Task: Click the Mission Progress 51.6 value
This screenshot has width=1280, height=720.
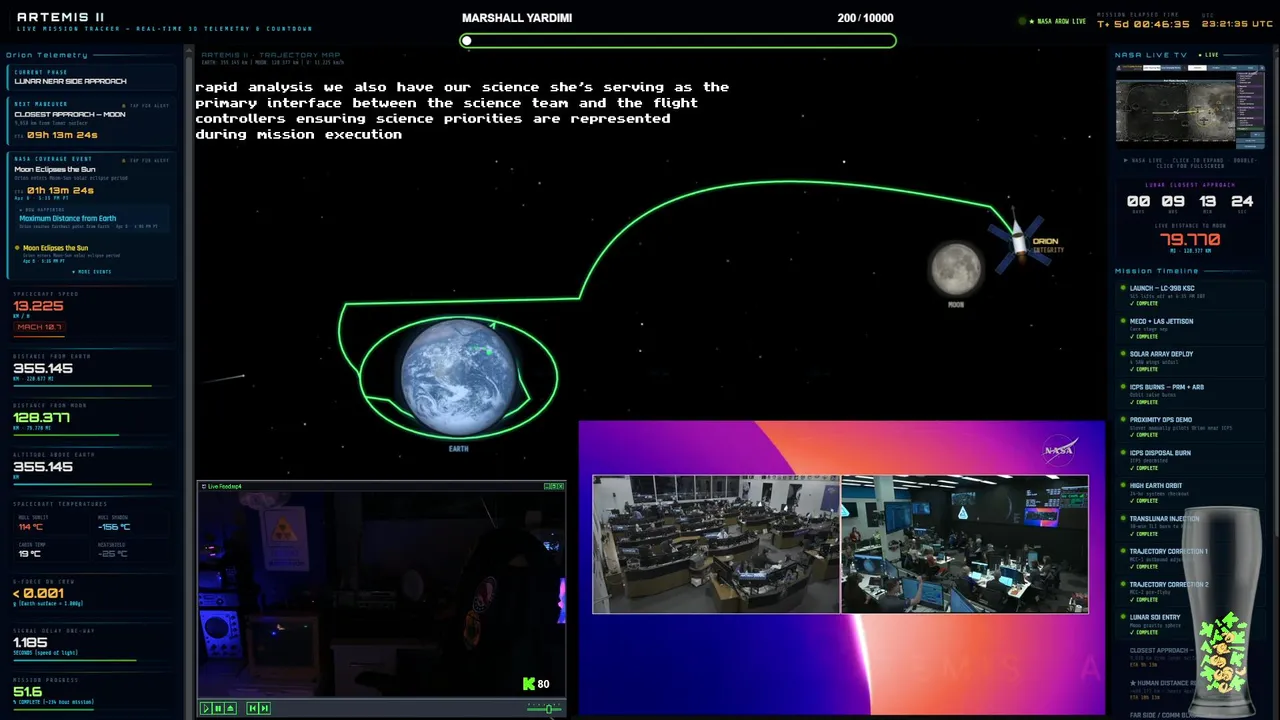Action: [28, 692]
